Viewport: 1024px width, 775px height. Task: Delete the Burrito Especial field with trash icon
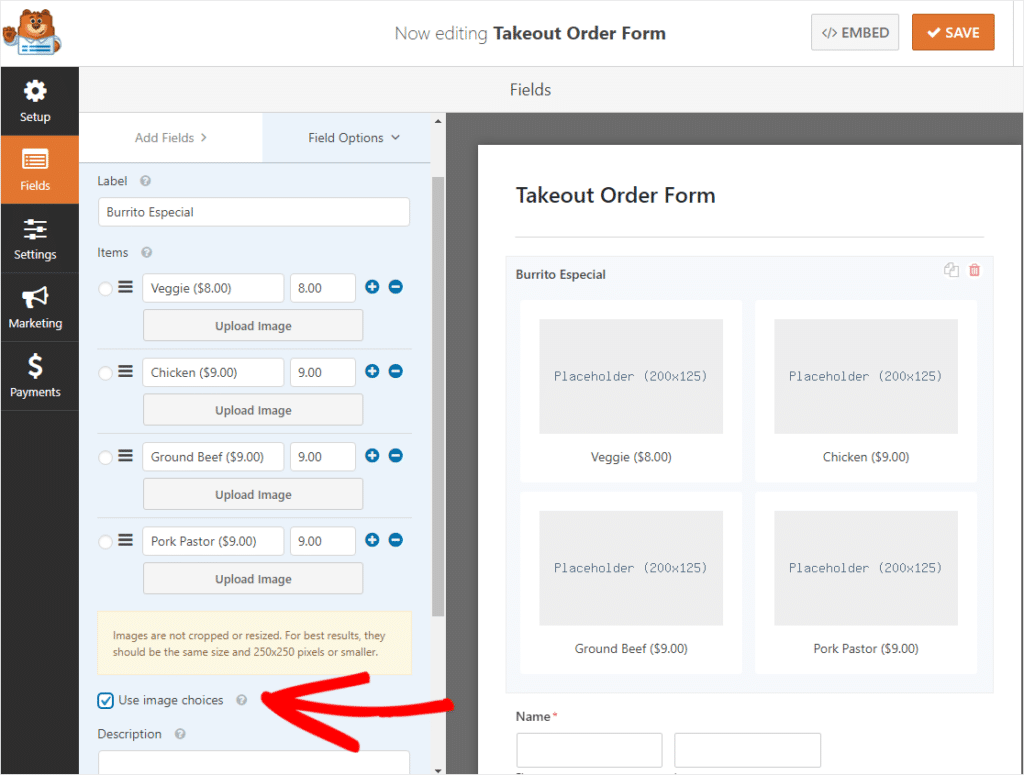[975, 270]
